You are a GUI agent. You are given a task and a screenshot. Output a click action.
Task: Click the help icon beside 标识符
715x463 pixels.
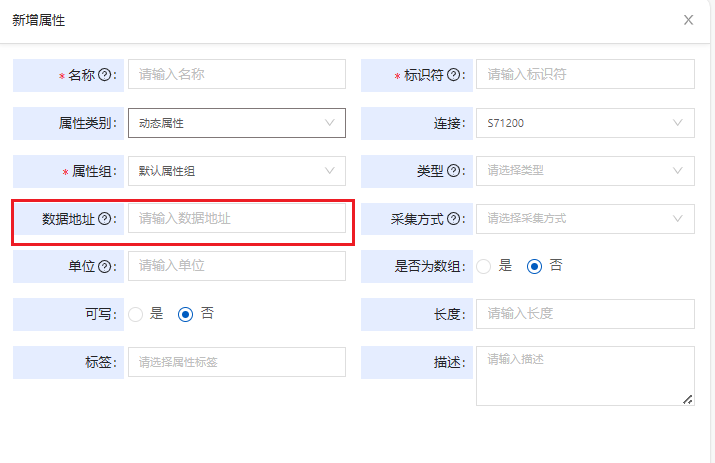point(453,74)
